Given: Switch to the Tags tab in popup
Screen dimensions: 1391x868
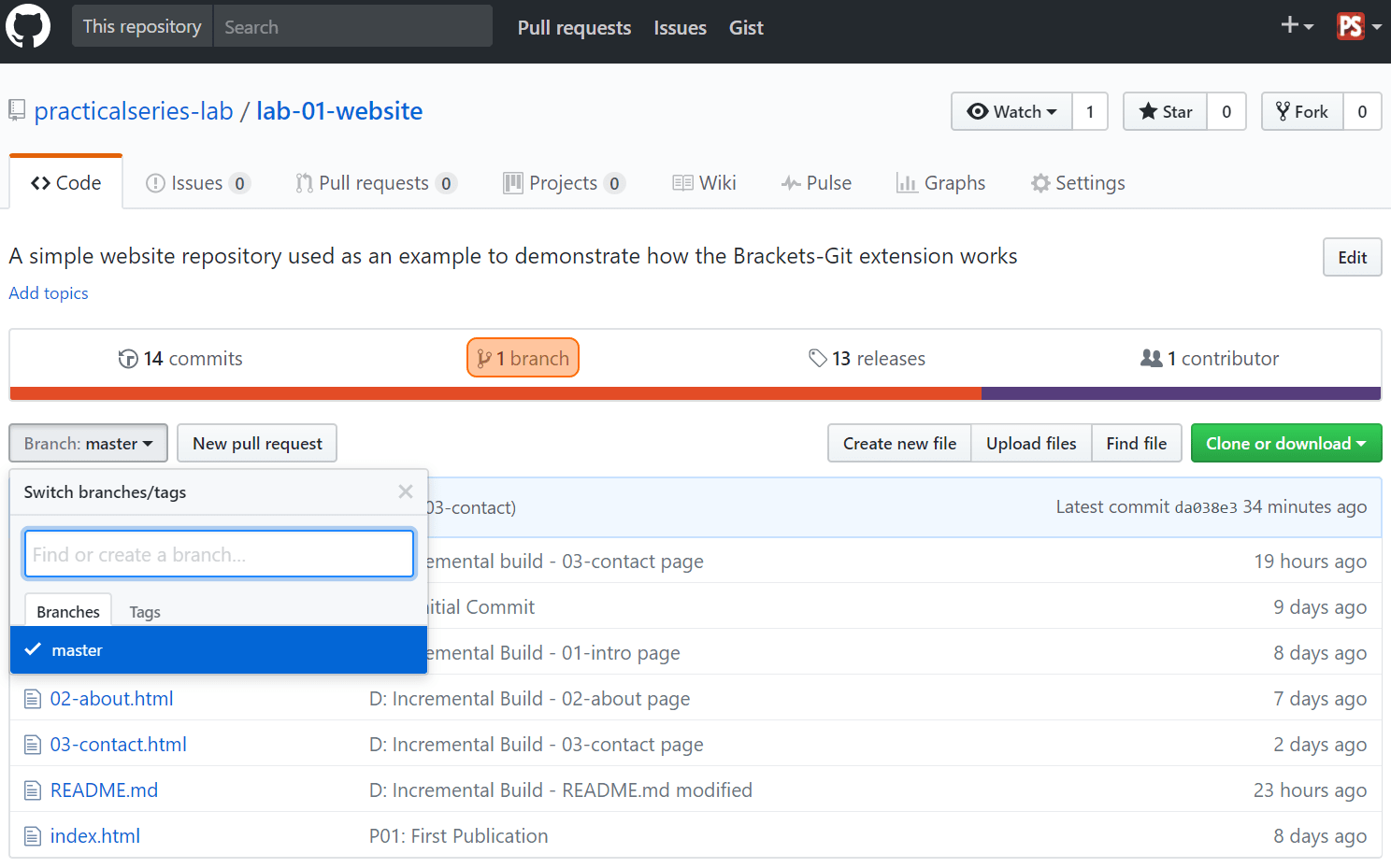Looking at the screenshot, I should [145, 612].
